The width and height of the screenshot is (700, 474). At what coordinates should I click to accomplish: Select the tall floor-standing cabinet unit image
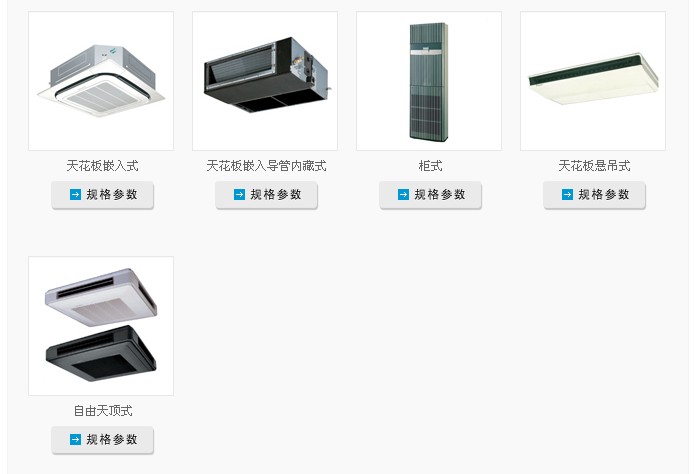[429, 81]
